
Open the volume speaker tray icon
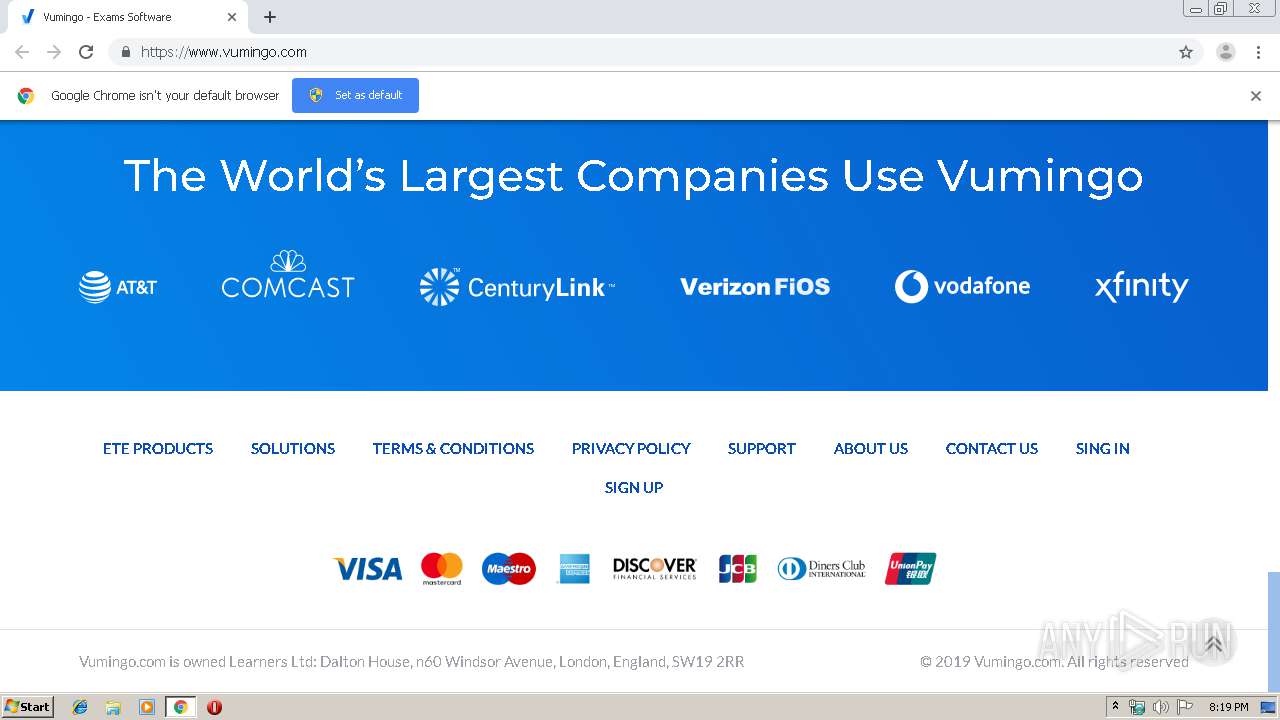point(1161,707)
